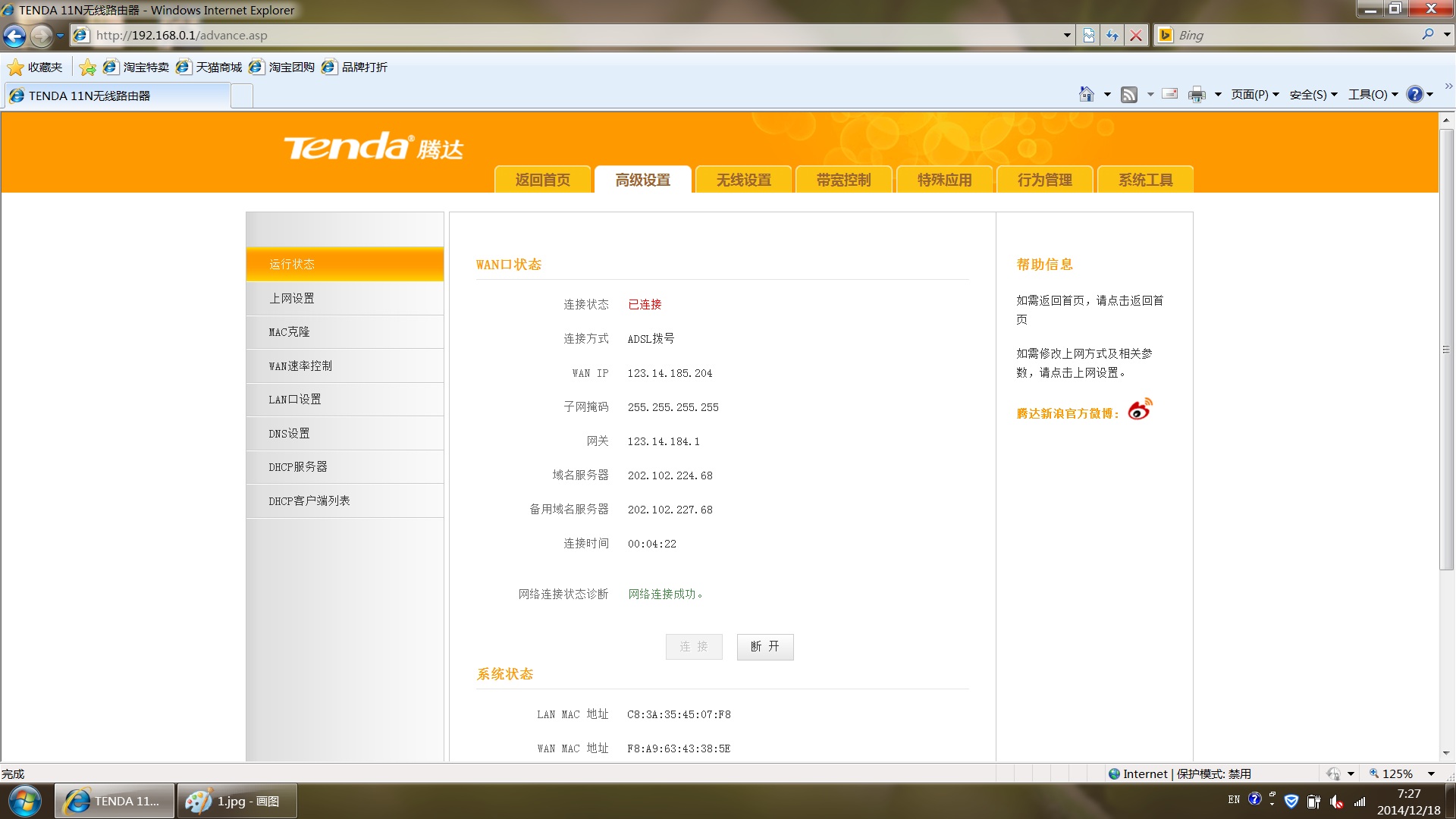Image resolution: width=1456 pixels, height=819 pixels.
Task: Open DNS设置 in the sidebar
Action: point(345,433)
